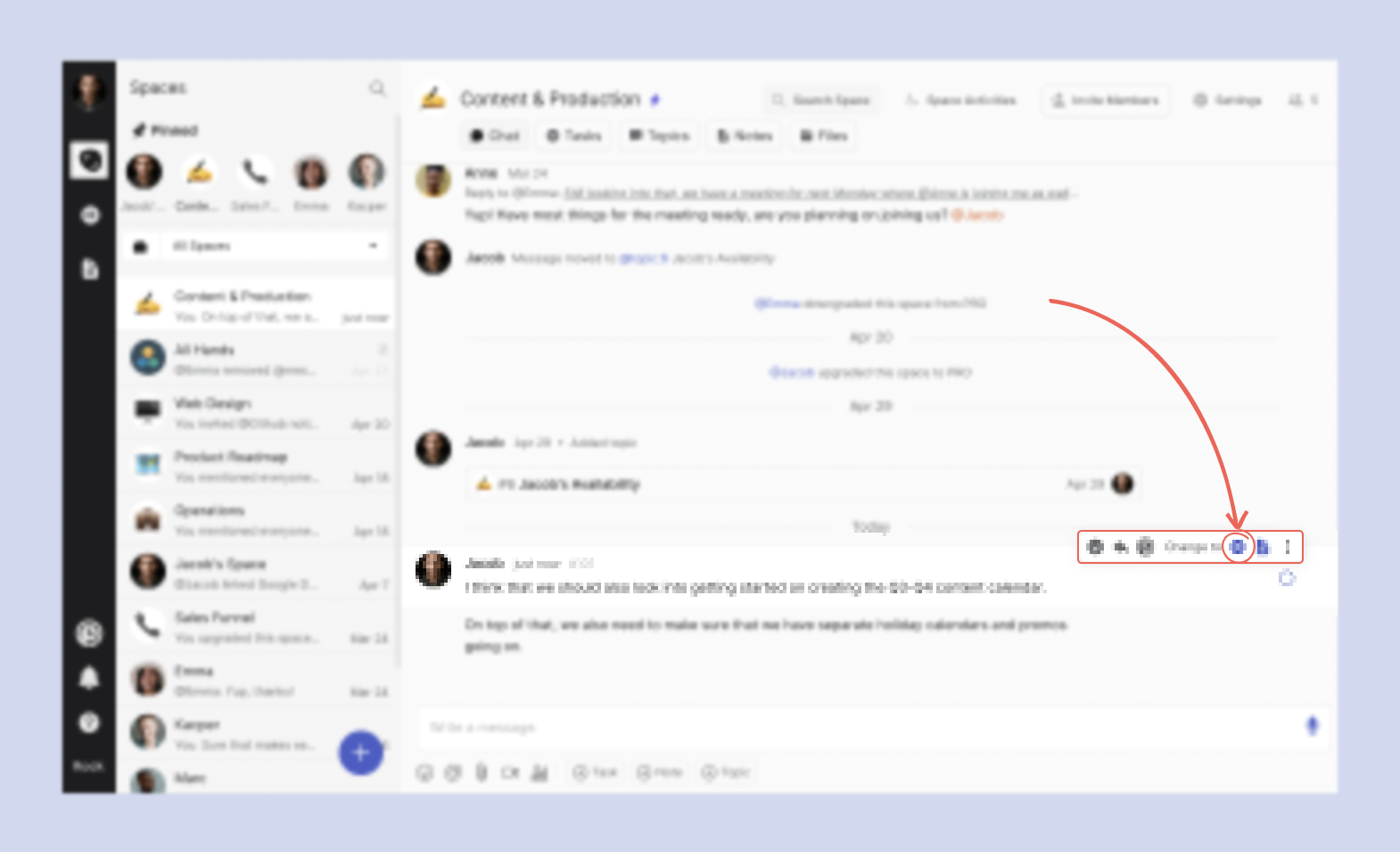Attach a file with the paperclip

tap(482, 773)
